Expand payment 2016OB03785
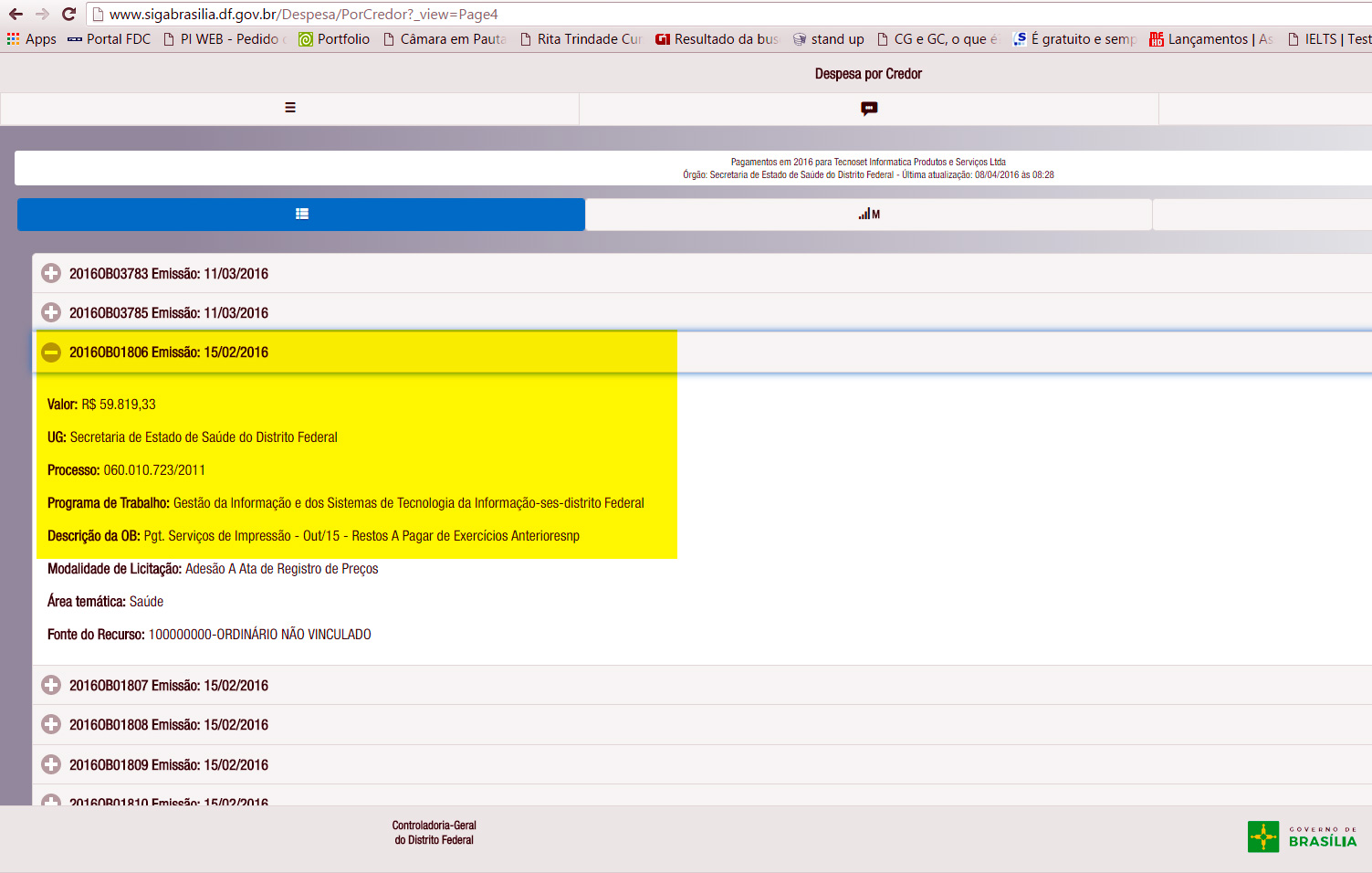The width and height of the screenshot is (1372, 873). point(51,313)
